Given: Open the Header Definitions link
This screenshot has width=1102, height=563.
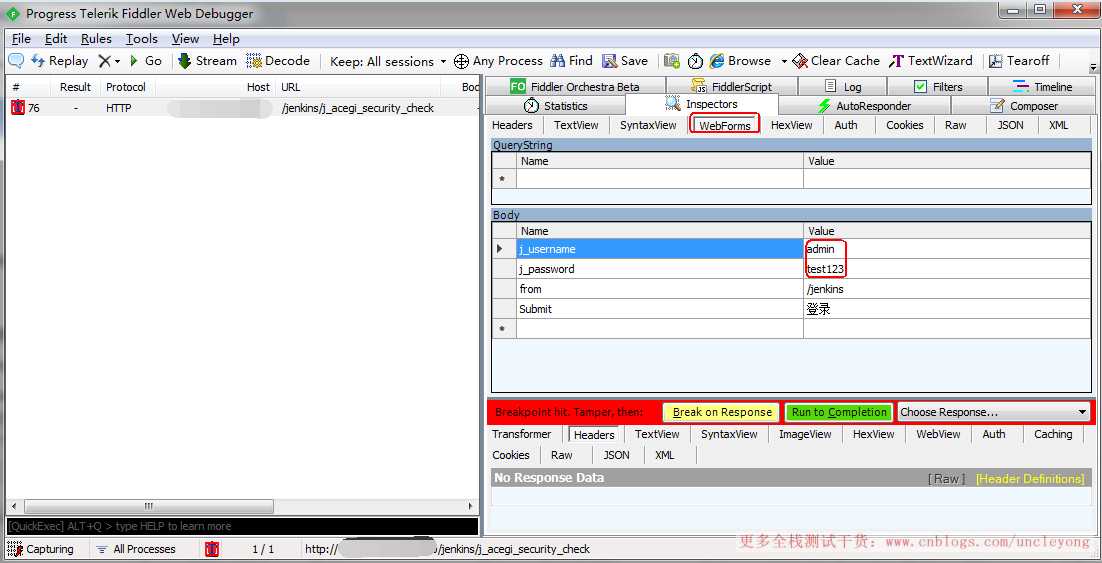Looking at the screenshot, I should (1030, 479).
